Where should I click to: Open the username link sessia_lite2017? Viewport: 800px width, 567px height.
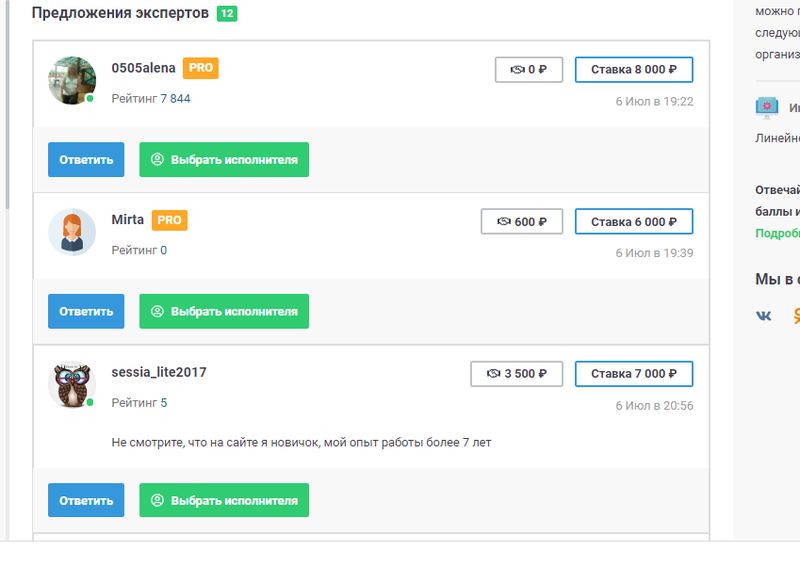coord(159,372)
